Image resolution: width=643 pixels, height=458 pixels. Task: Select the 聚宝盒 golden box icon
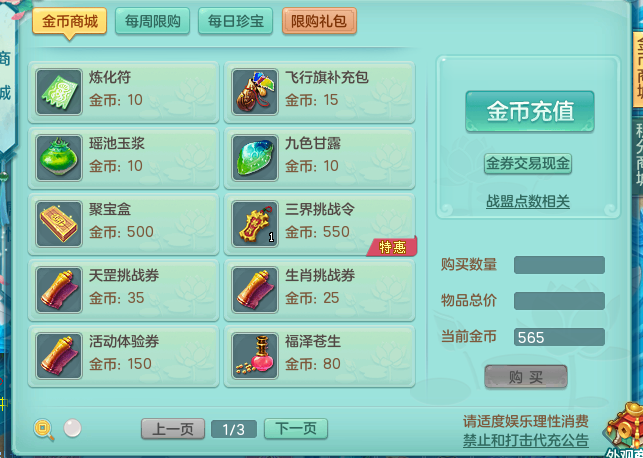59,224
